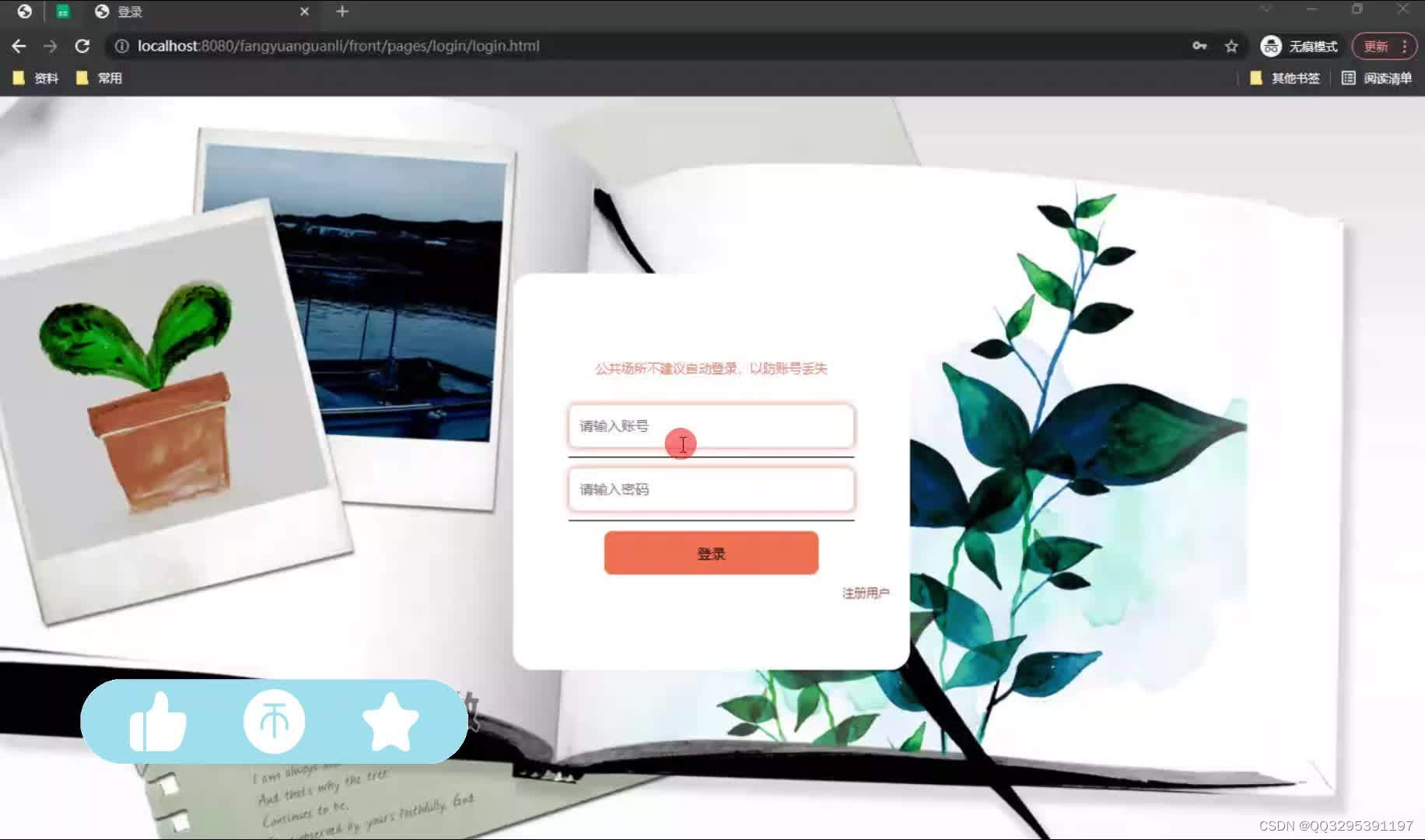Open the 常用 bookmarks folder
The image size is (1425, 840).
point(99,78)
